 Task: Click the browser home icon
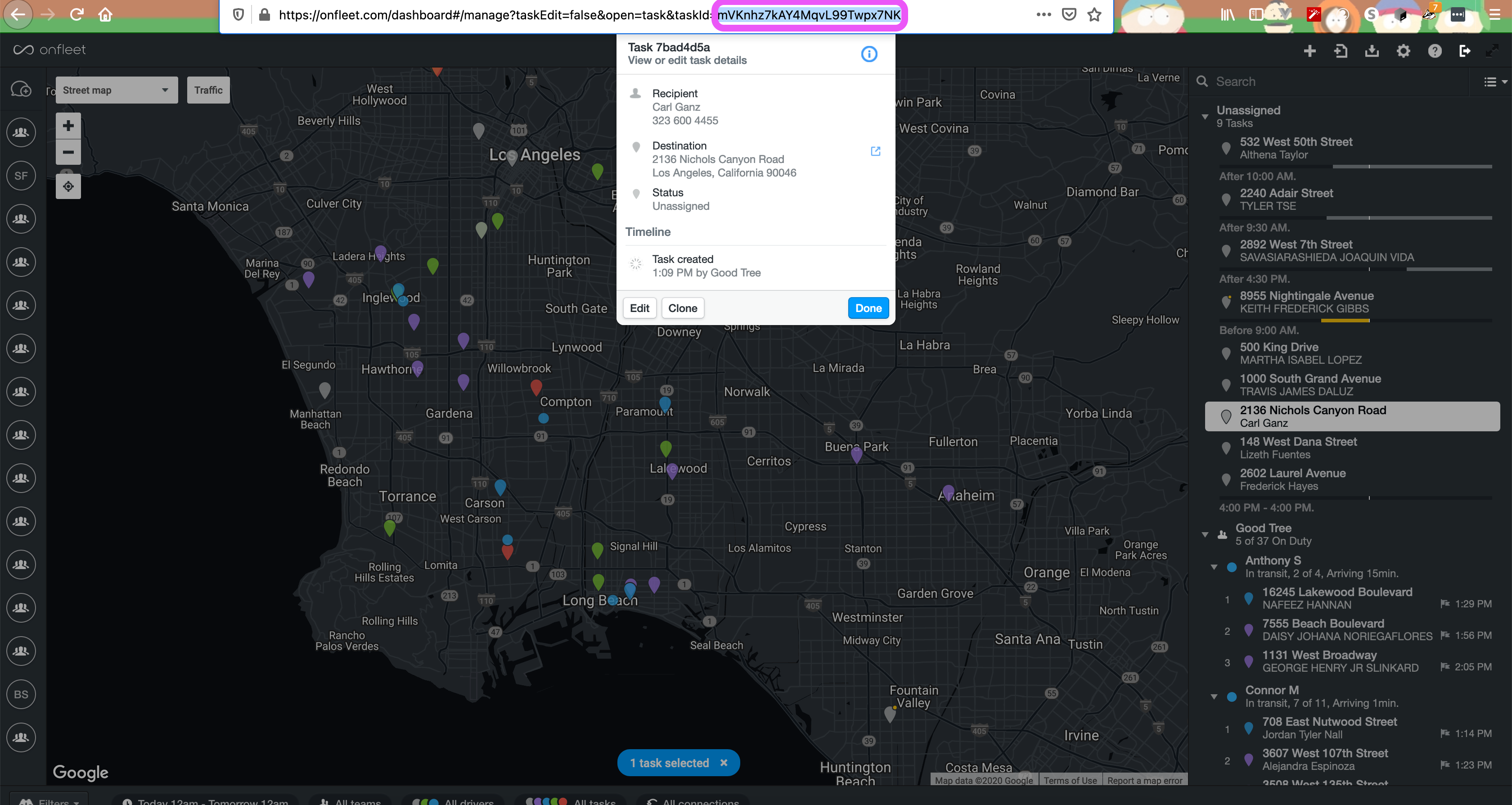tap(105, 15)
